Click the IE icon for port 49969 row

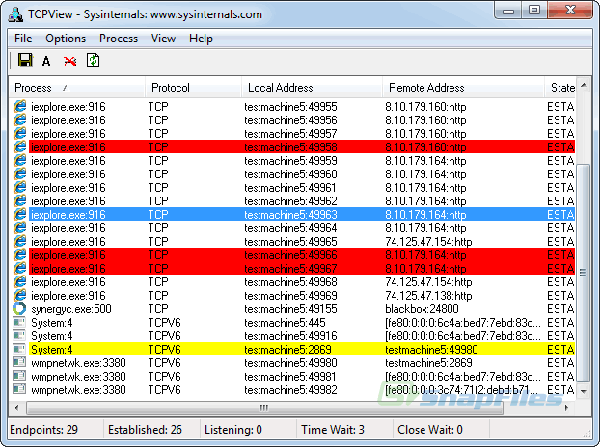20,295
